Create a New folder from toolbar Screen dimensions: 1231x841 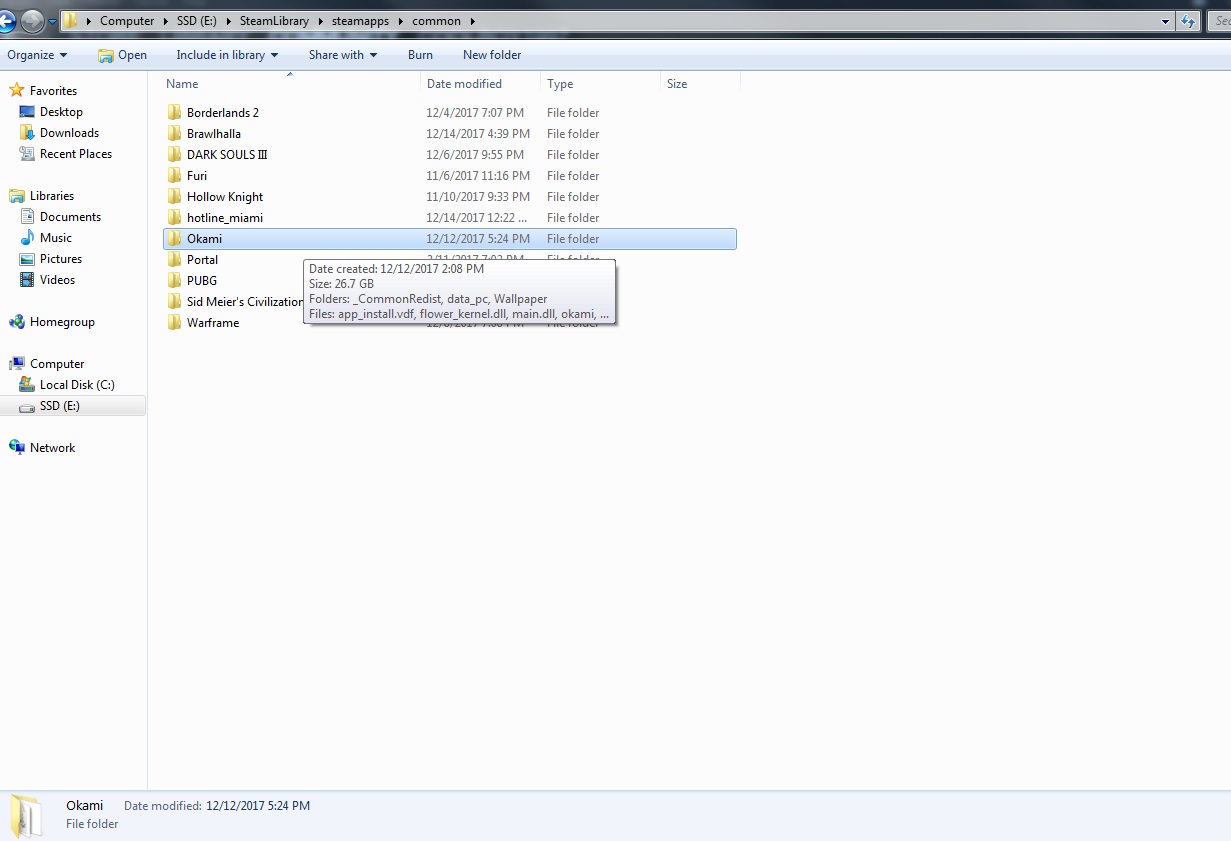[x=492, y=55]
